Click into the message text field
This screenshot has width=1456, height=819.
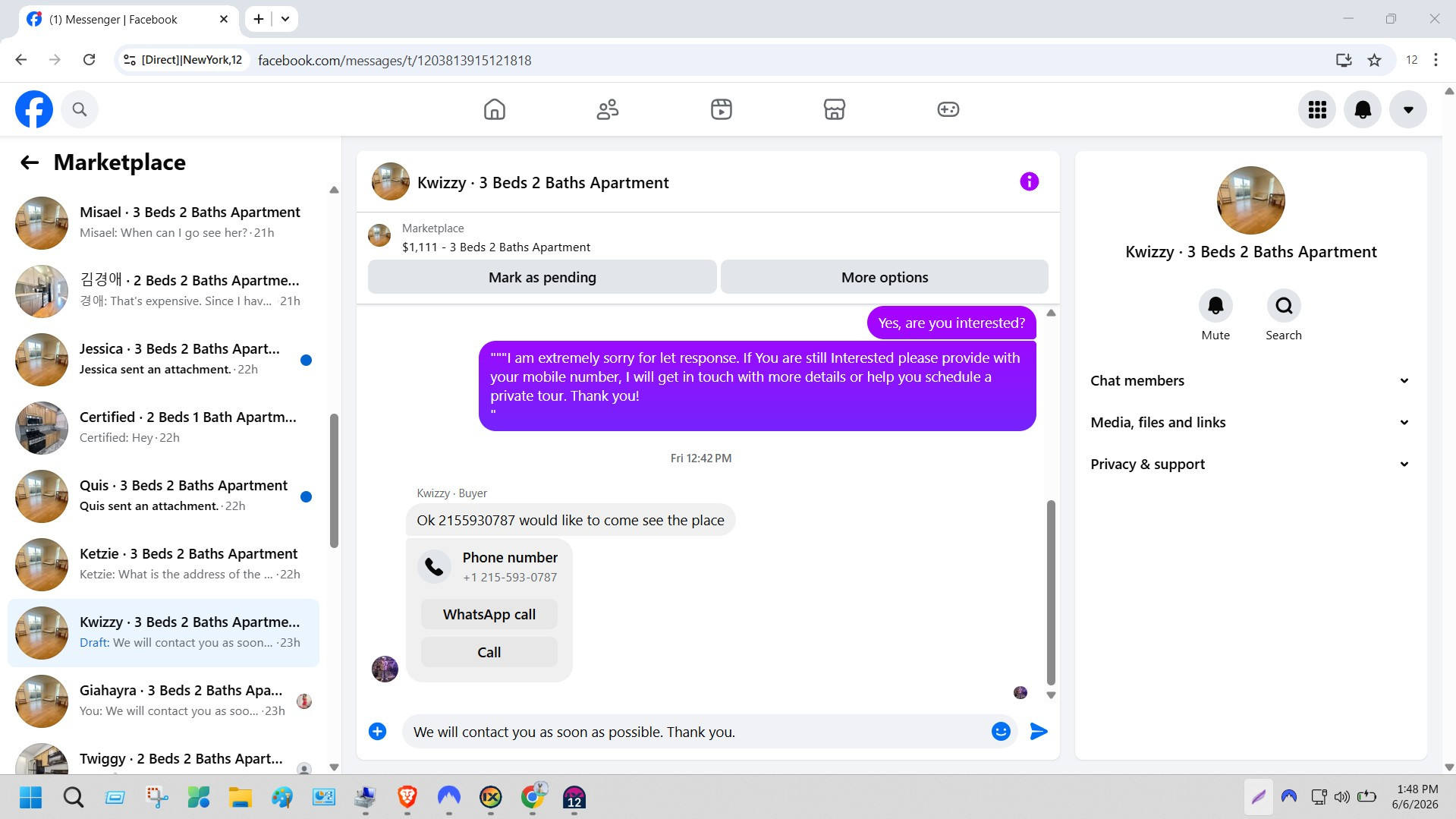coord(694,732)
